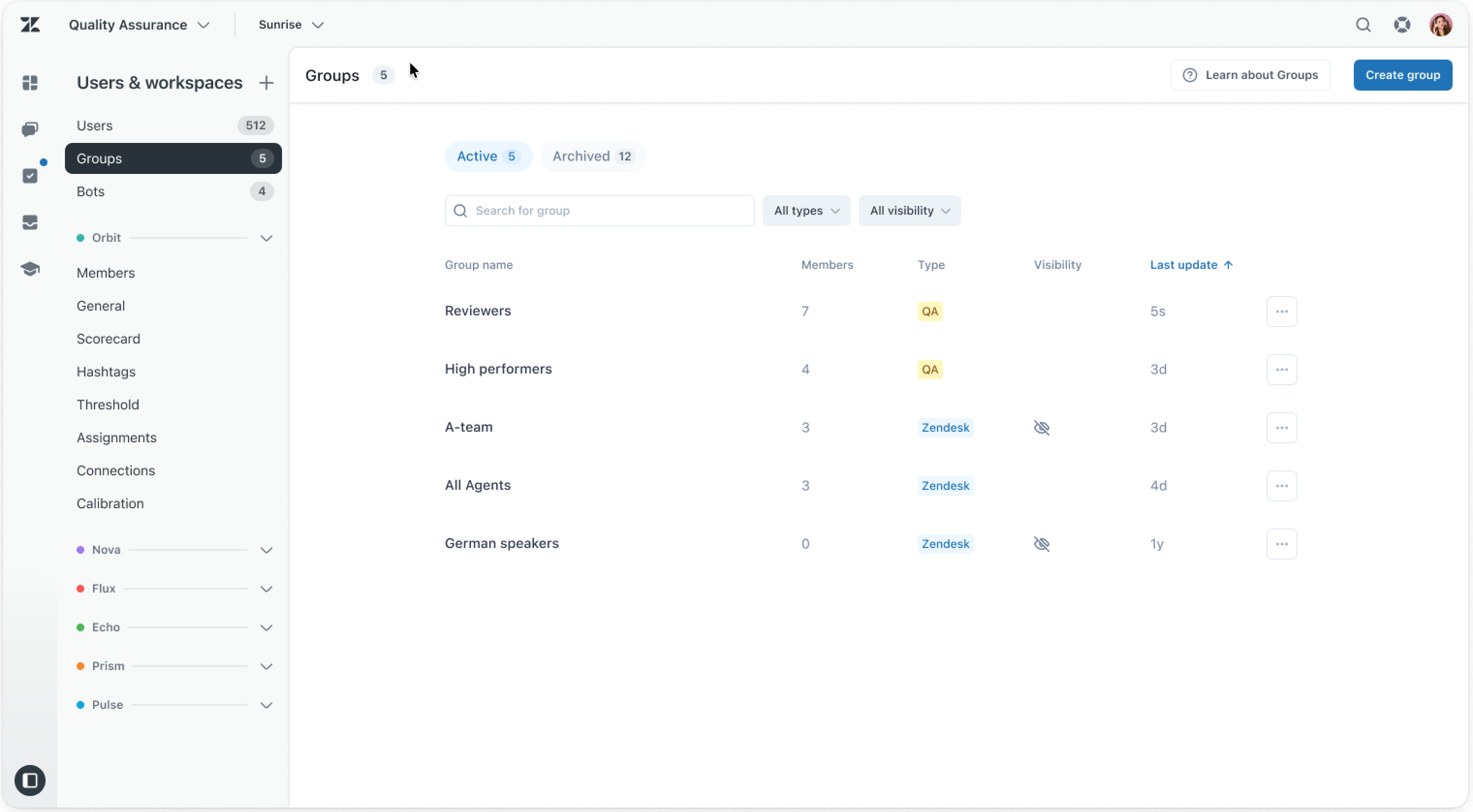
Task: Click the help lifebuoy icon
Action: tap(1401, 25)
